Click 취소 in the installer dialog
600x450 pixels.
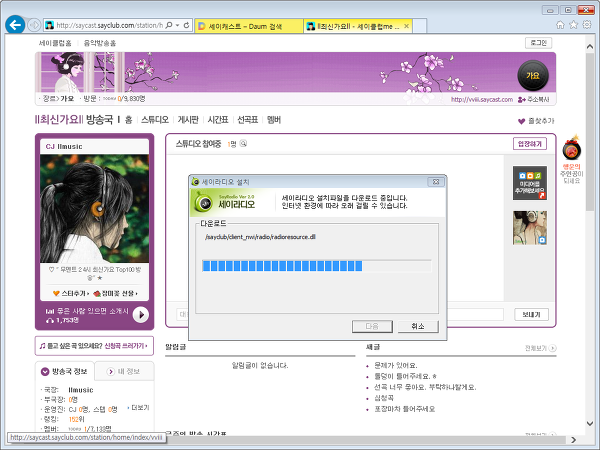(418, 326)
